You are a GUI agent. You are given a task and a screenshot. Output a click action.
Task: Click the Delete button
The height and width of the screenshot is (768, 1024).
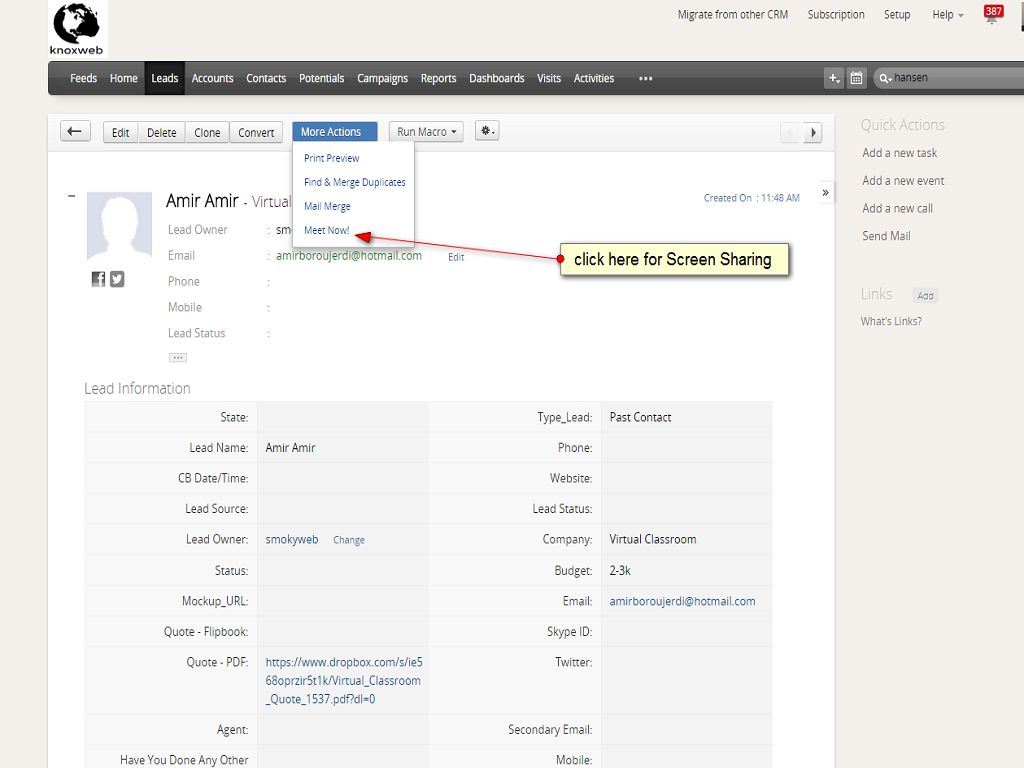[x=161, y=133]
